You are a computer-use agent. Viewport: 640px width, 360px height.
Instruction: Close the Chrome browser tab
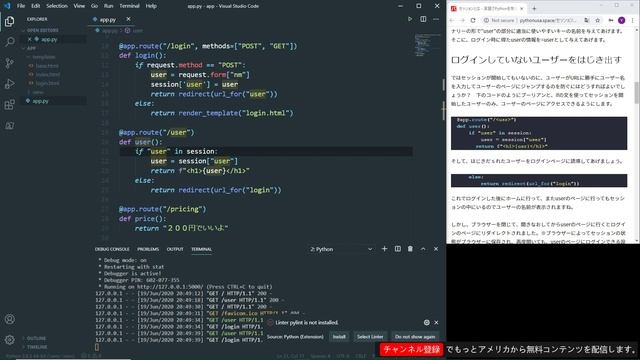coord(522,8)
